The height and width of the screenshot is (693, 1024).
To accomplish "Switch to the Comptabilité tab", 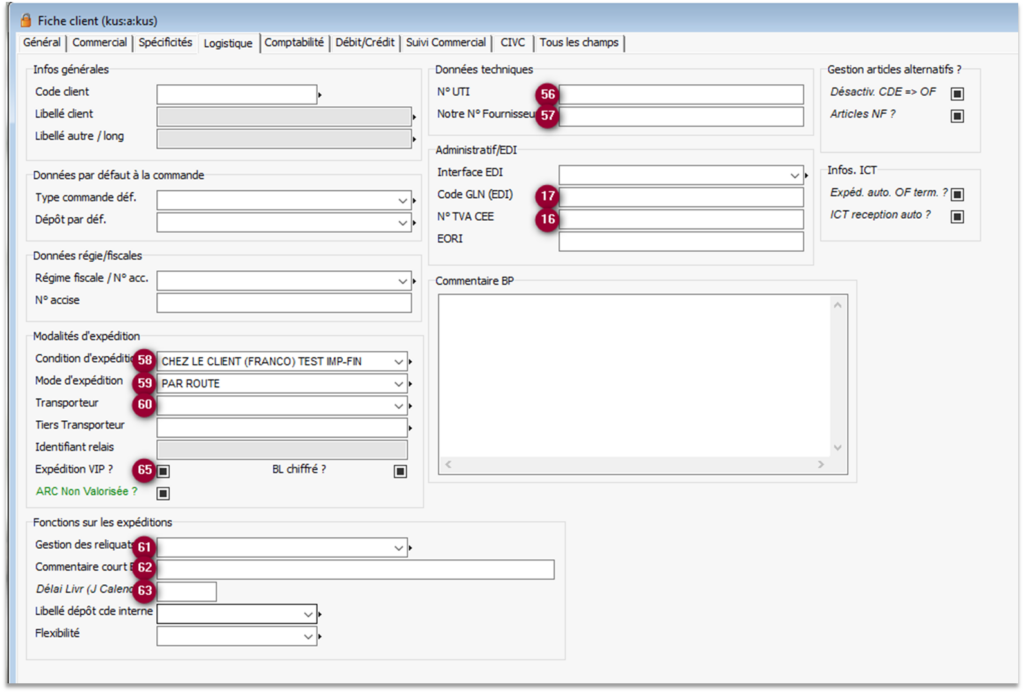I will tap(294, 43).
